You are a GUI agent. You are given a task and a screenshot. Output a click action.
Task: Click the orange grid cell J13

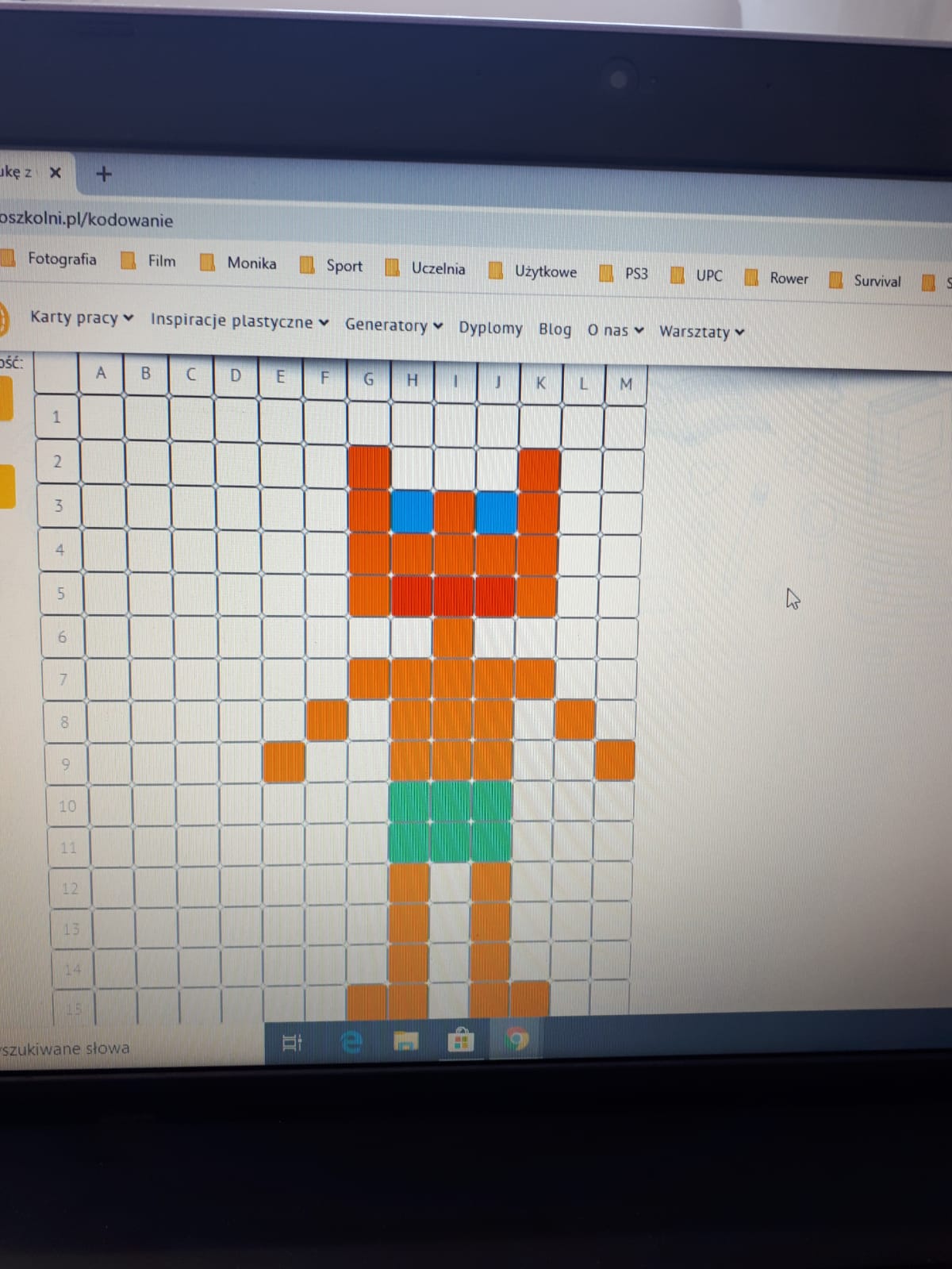(x=489, y=923)
